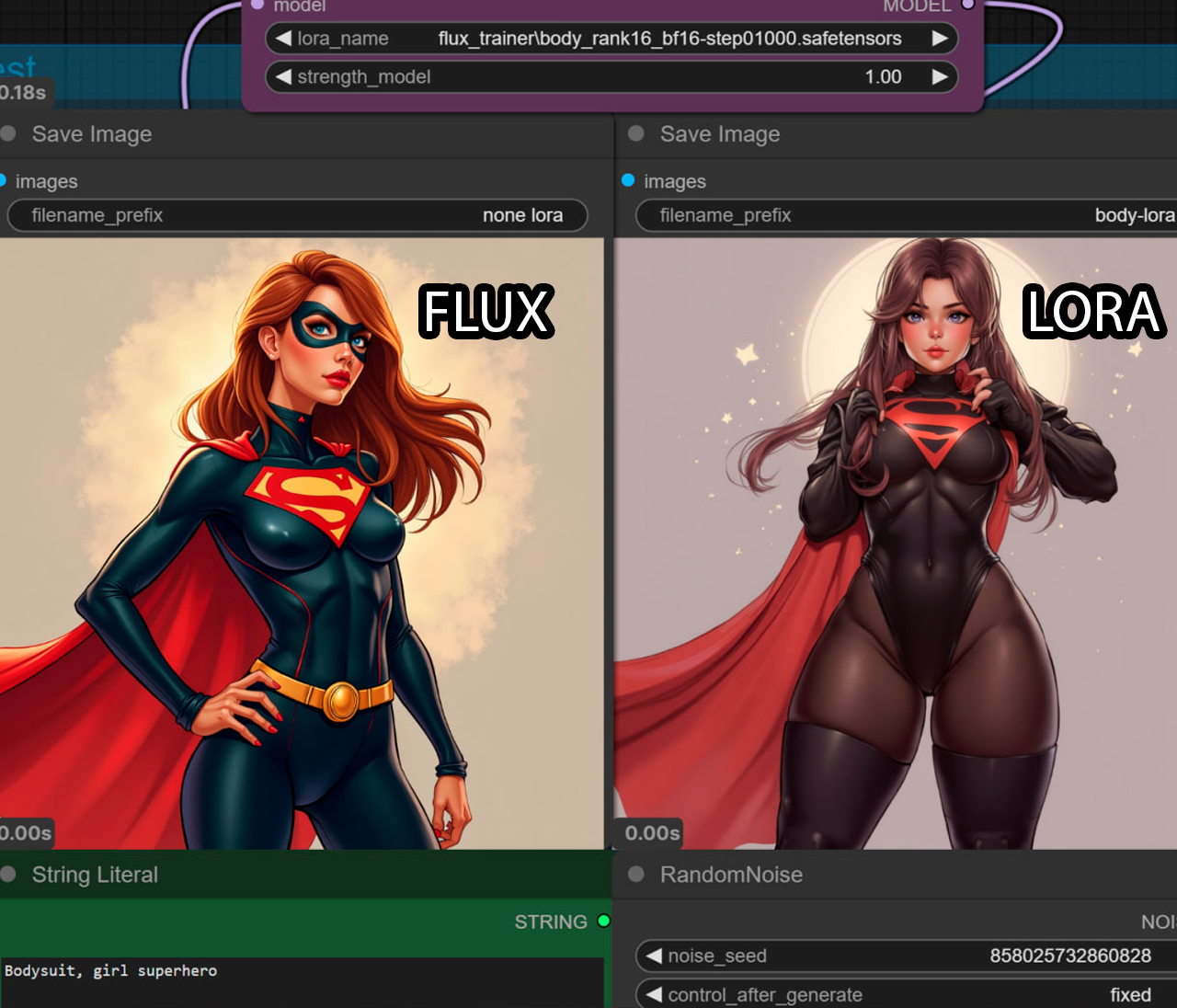Click the MODEL output socket

click(968, 5)
